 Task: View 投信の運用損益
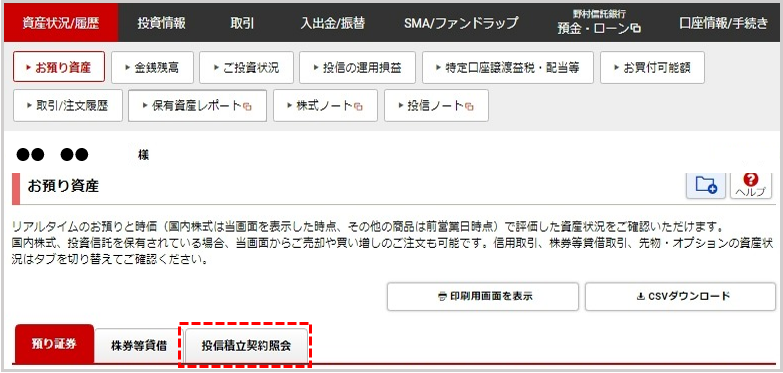[358, 67]
